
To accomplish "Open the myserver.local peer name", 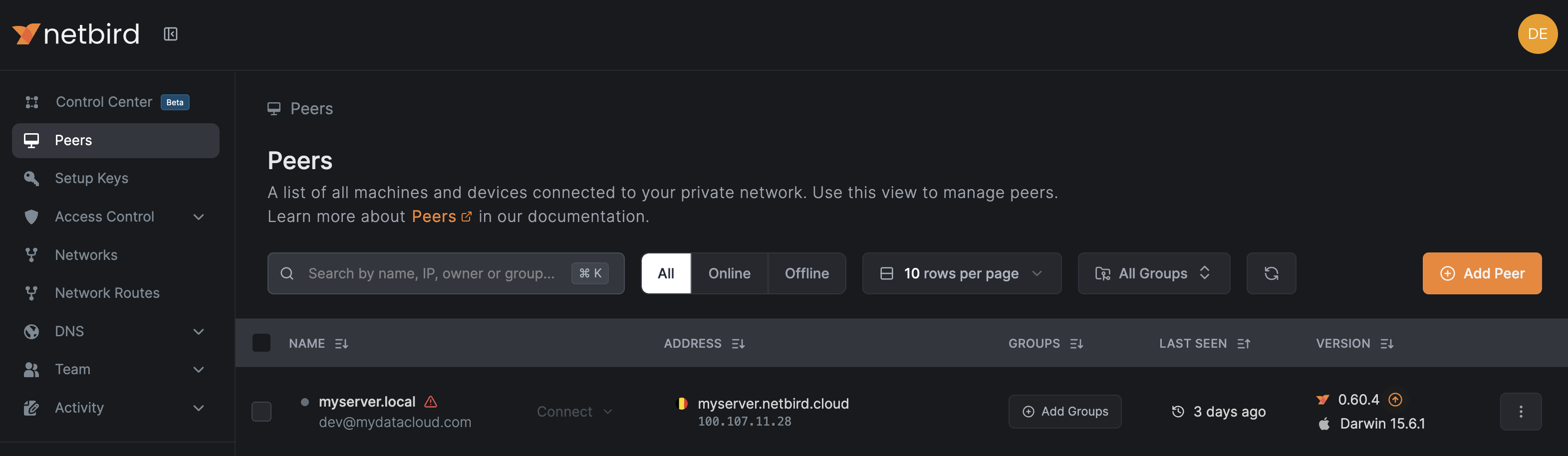I will [x=367, y=402].
